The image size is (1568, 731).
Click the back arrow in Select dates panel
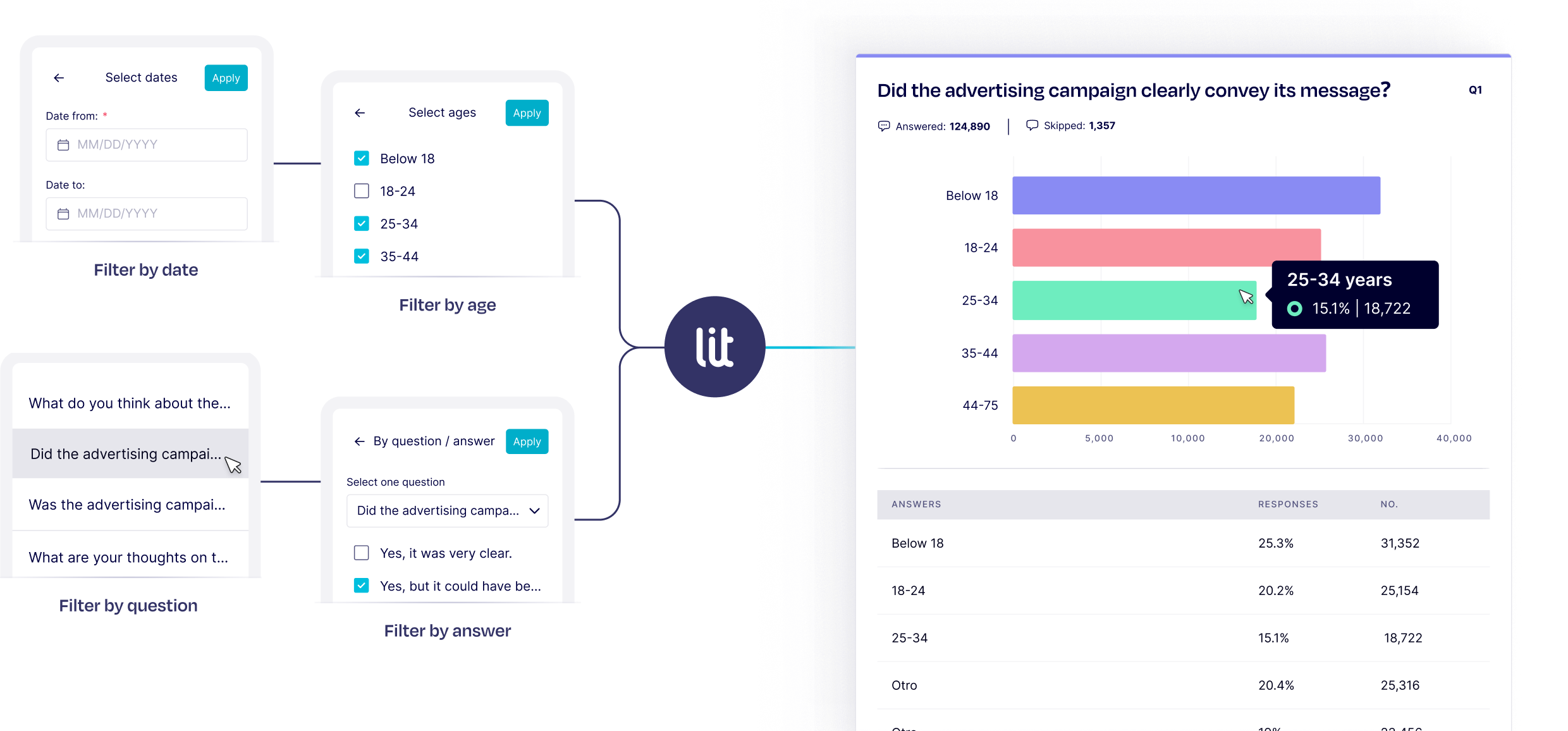tap(56, 77)
